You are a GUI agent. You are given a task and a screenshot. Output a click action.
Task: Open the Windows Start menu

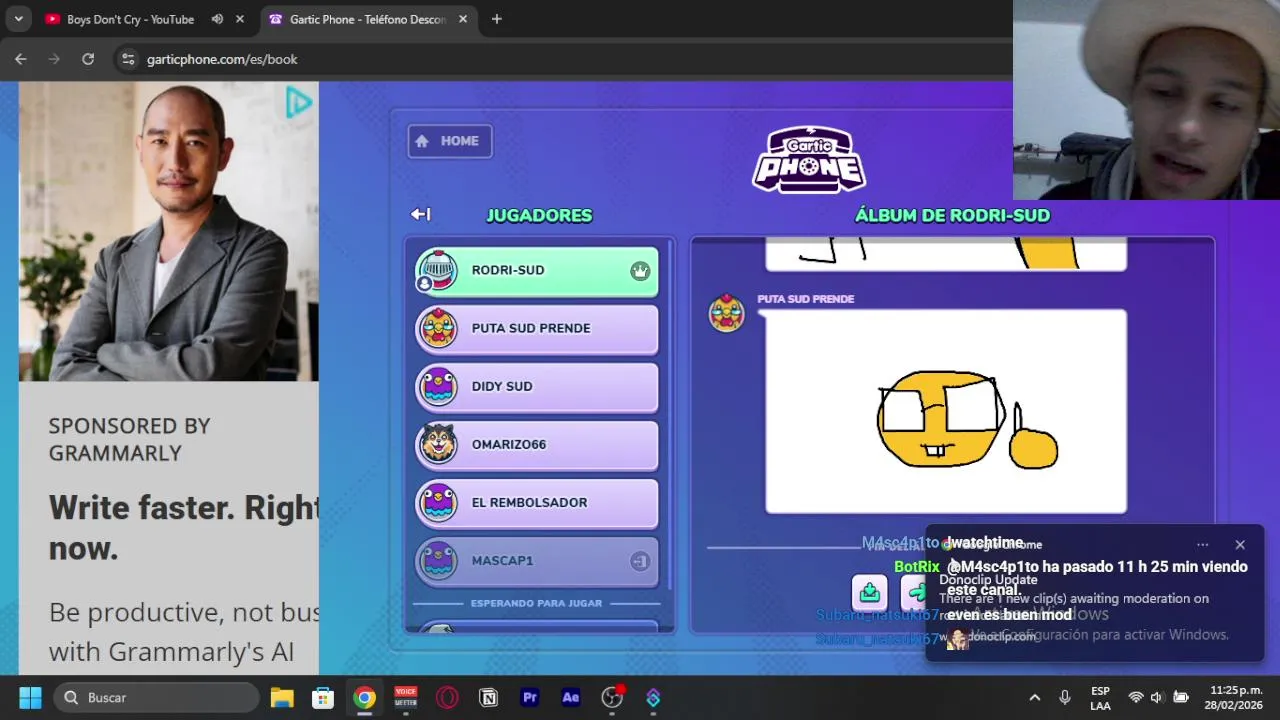click(30, 697)
